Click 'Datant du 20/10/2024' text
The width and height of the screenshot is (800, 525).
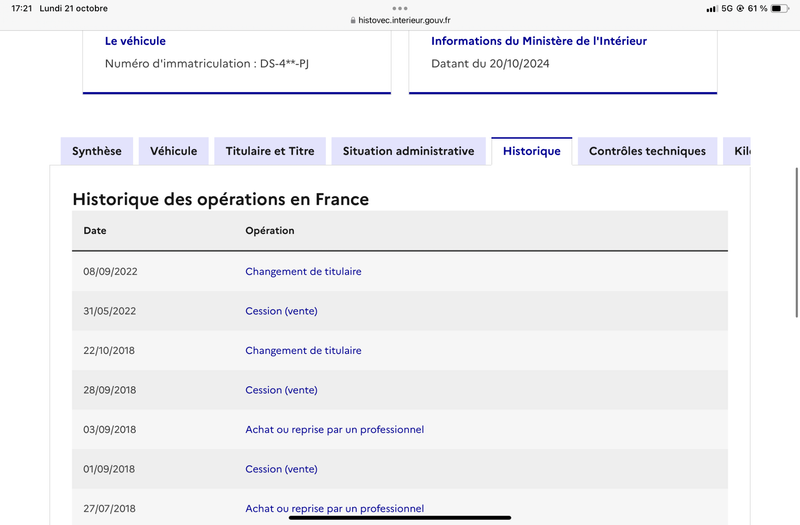coord(490,64)
